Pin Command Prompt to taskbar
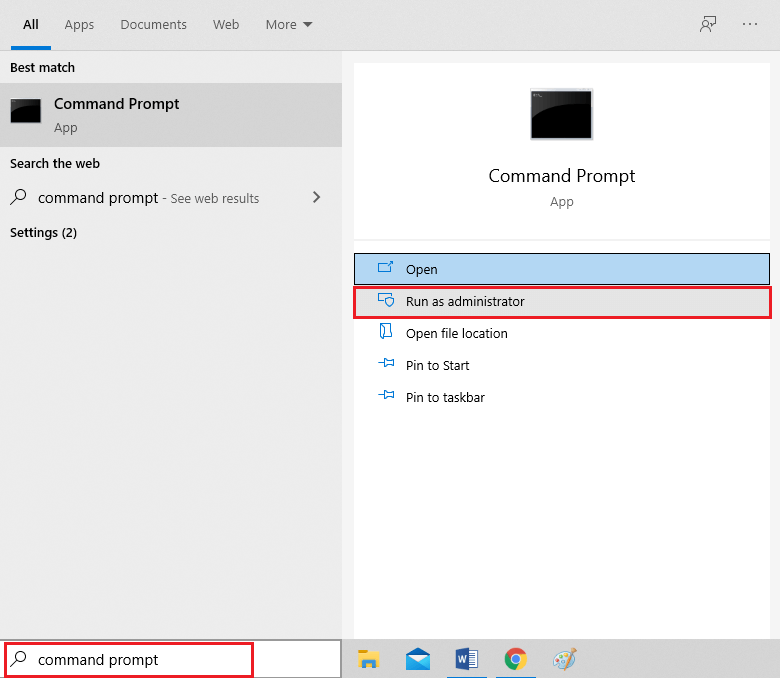The height and width of the screenshot is (678, 780). click(445, 397)
